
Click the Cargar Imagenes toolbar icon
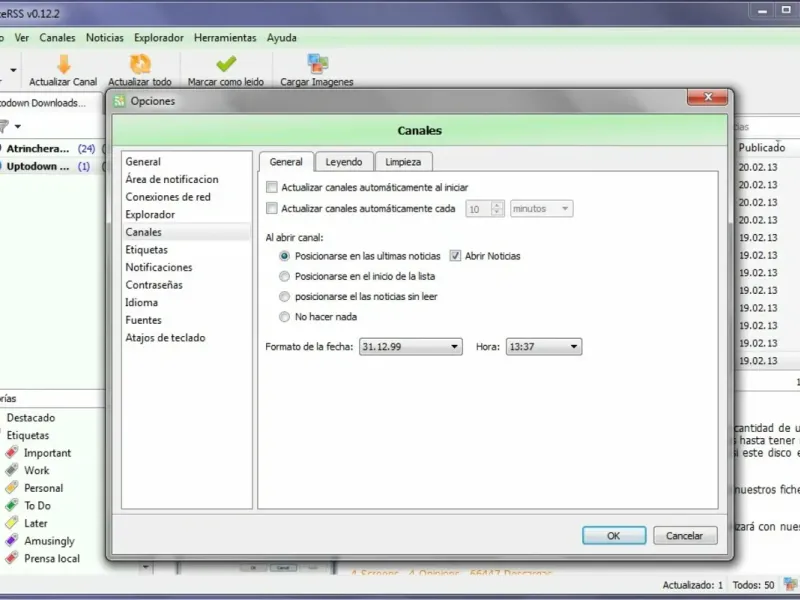click(317, 64)
